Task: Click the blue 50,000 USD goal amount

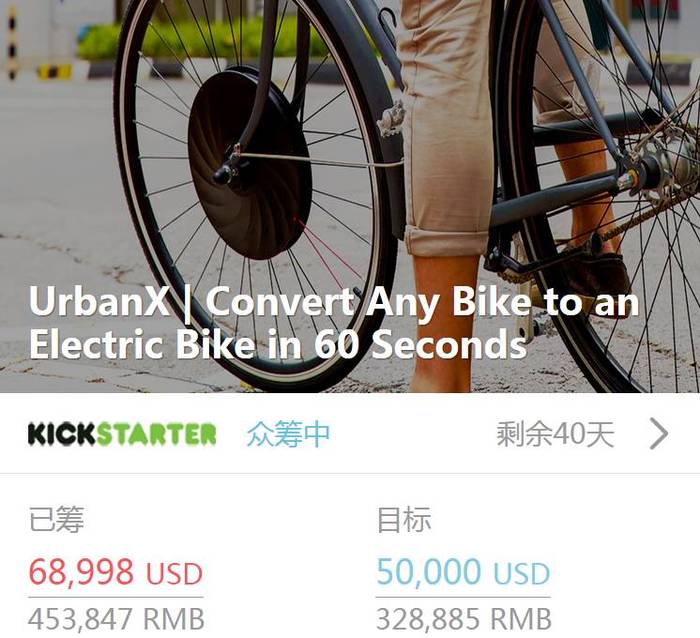Action: (x=463, y=572)
